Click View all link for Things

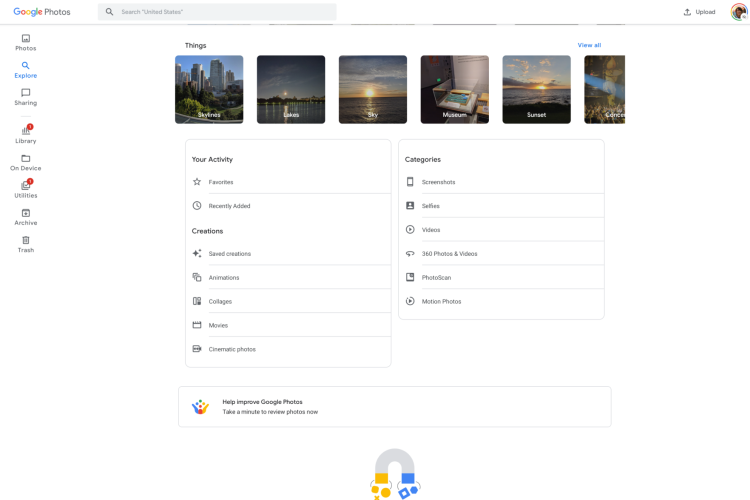coord(589,45)
